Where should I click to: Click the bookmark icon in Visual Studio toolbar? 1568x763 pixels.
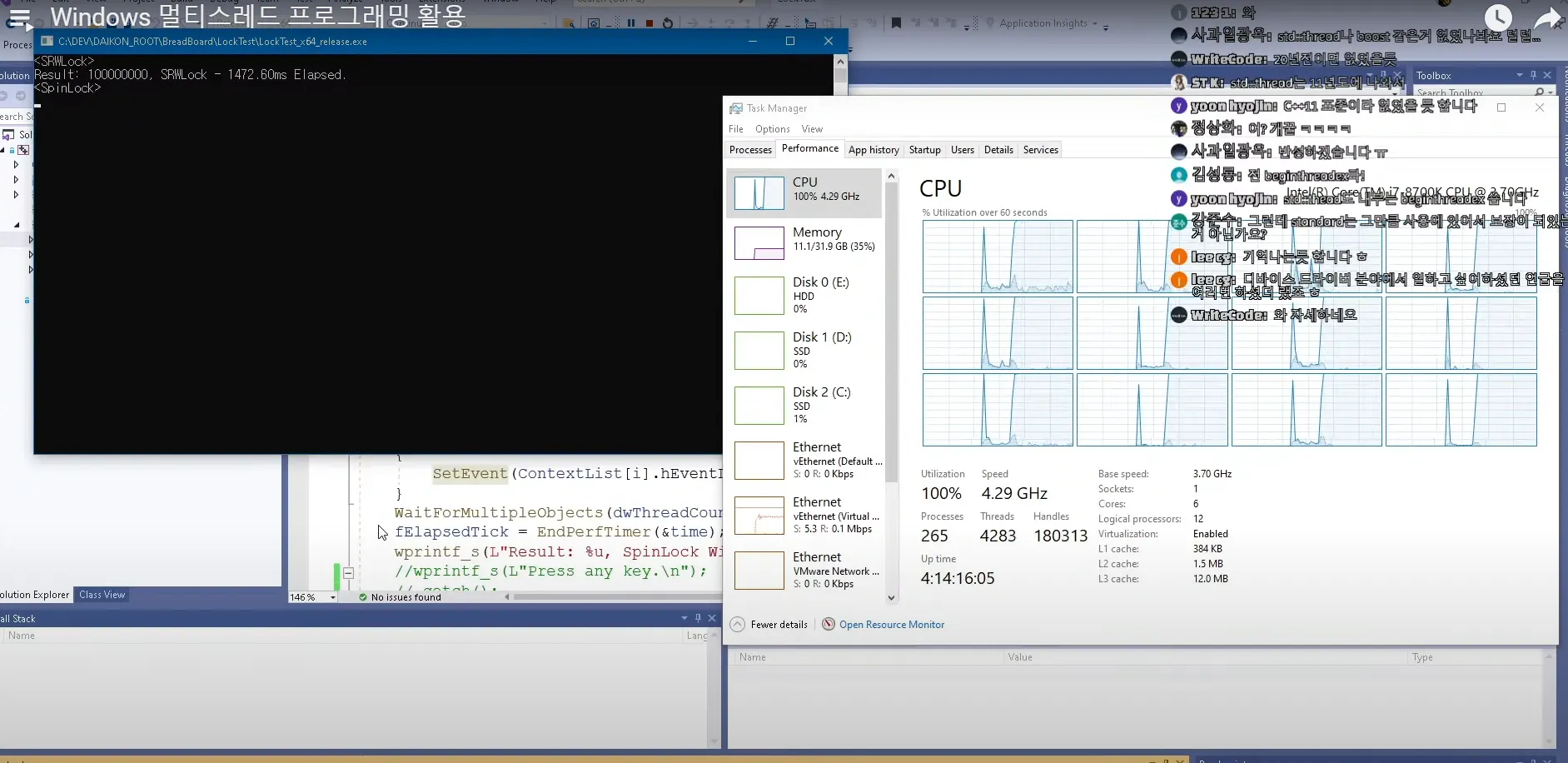point(896,23)
